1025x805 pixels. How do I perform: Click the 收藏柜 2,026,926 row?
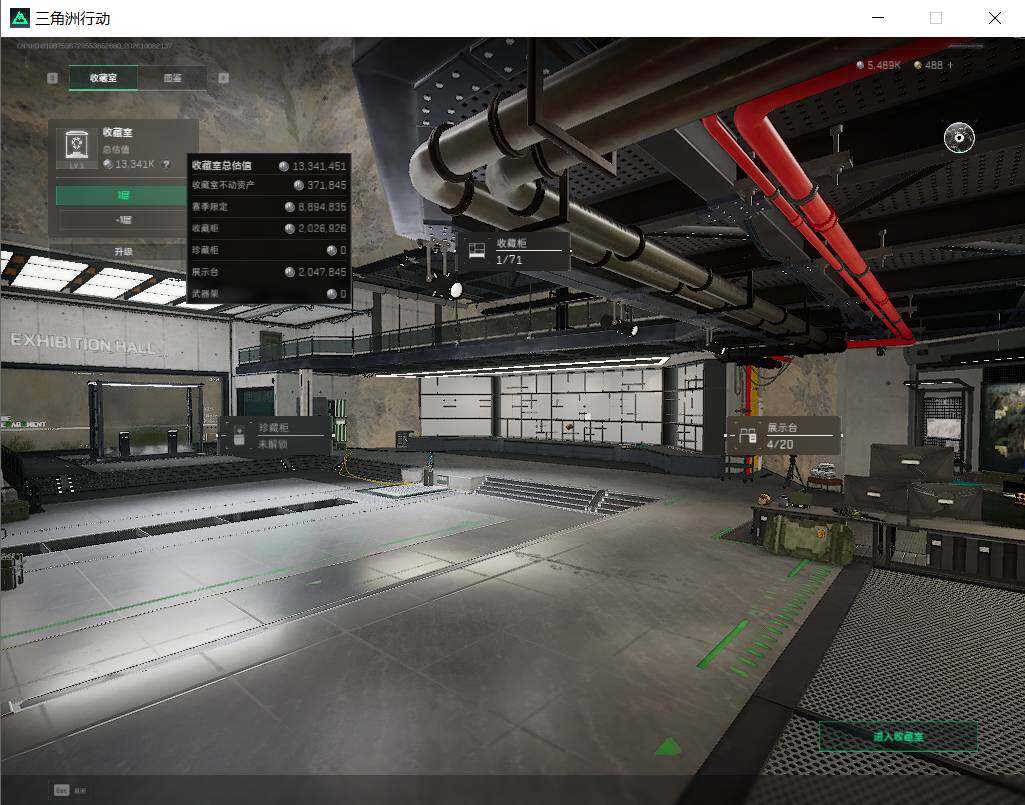pyautogui.click(x=269, y=229)
